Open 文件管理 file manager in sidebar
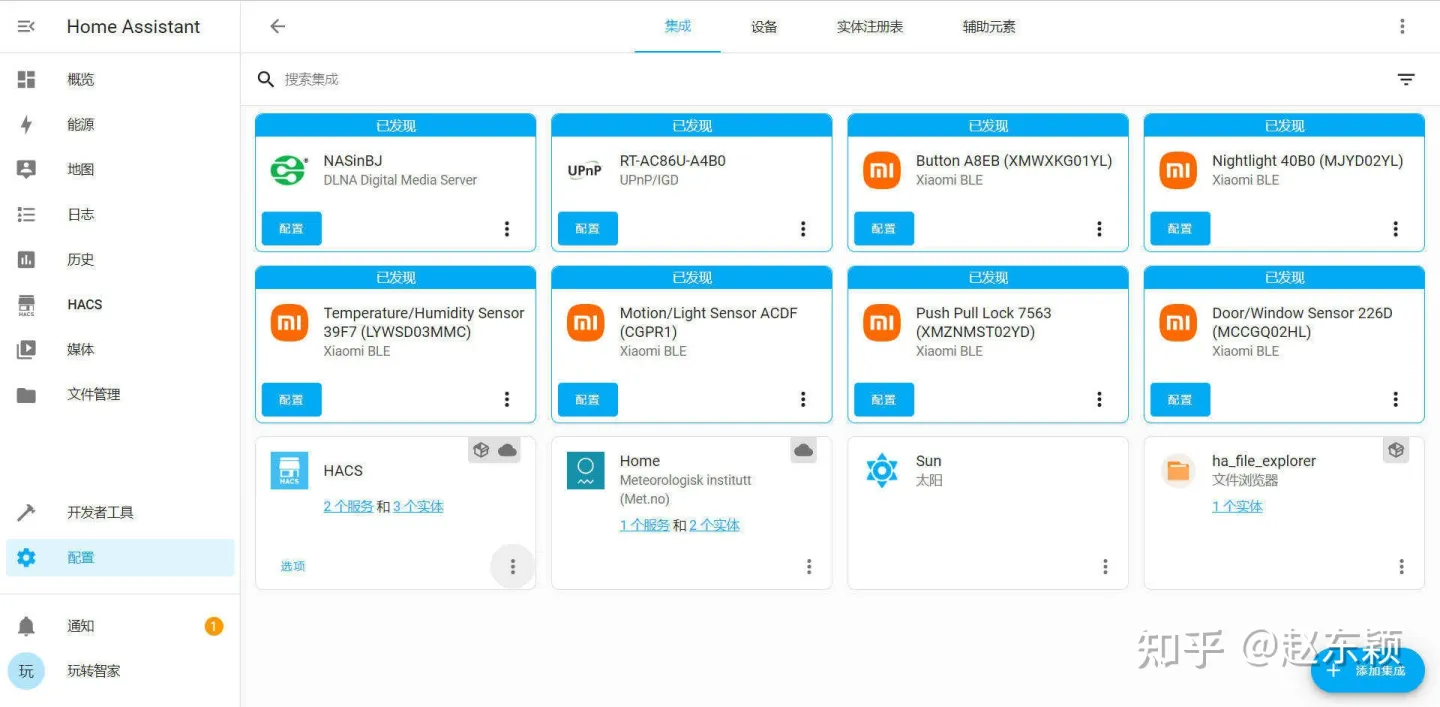This screenshot has height=707, width=1440. pos(120,394)
